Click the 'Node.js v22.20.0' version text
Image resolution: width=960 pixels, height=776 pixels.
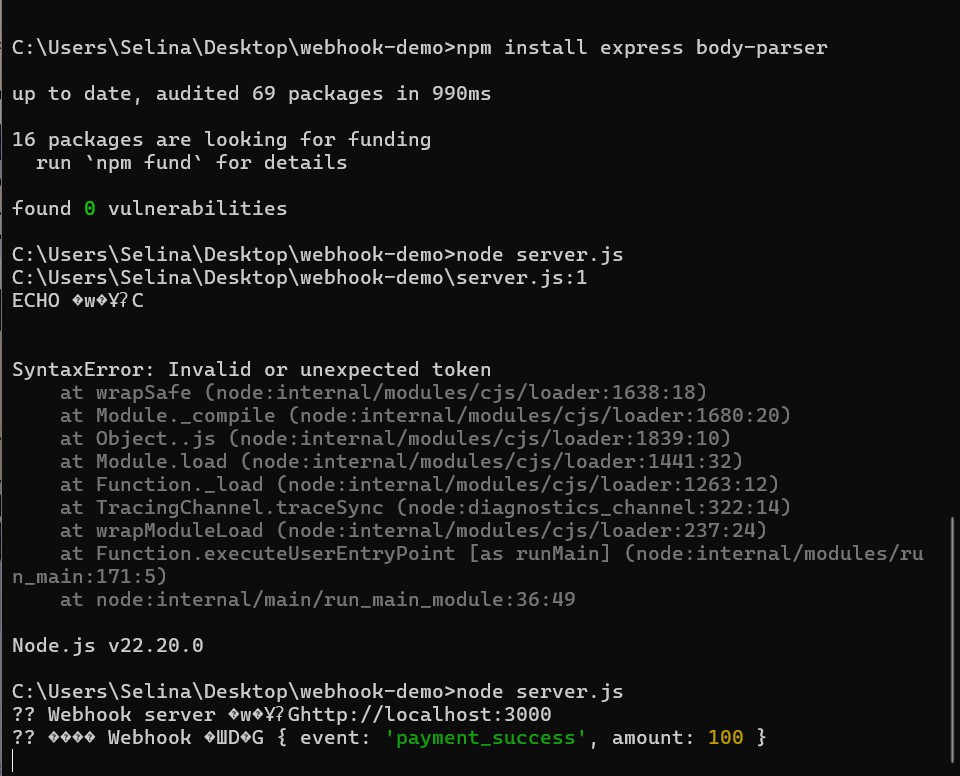pos(108,646)
